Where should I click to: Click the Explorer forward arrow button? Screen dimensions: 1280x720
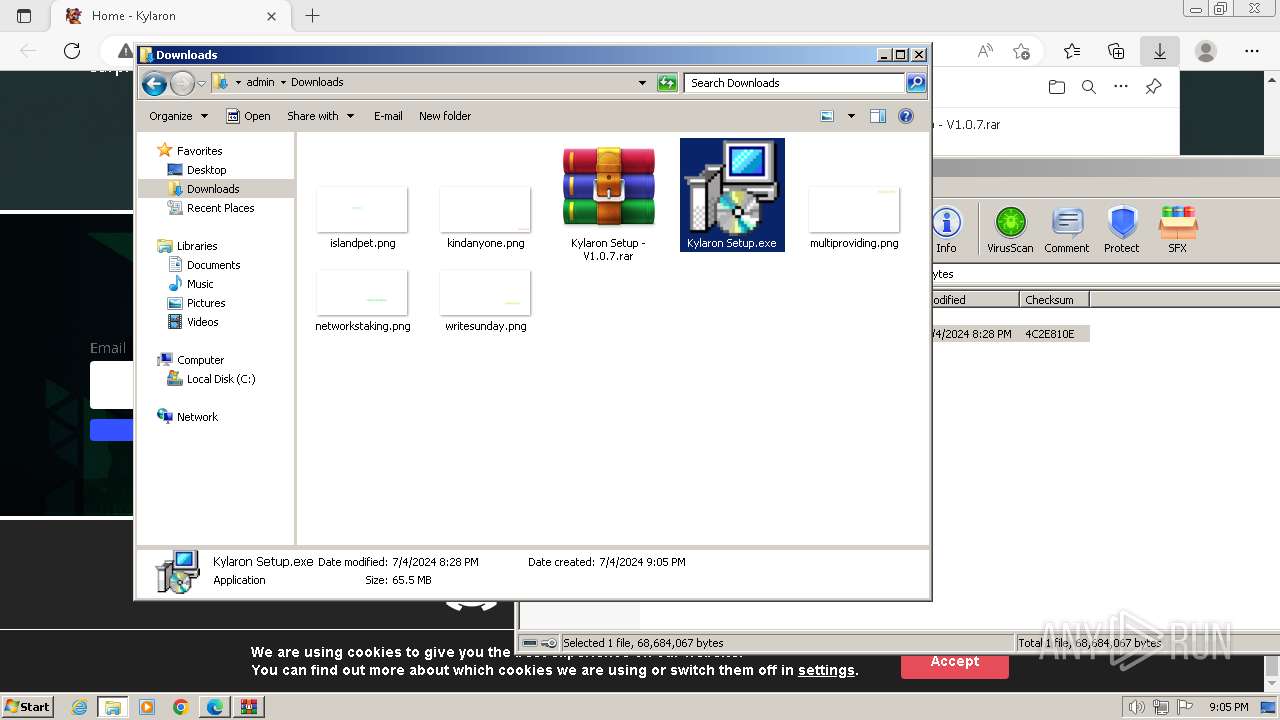(x=182, y=83)
